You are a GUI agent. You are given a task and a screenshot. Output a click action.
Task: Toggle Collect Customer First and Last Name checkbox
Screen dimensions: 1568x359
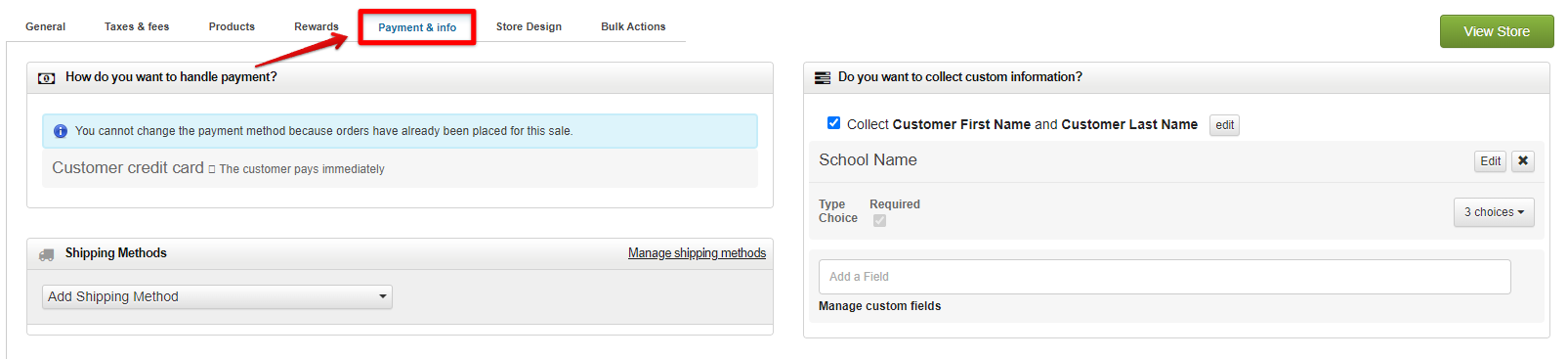pyautogui.click(x=833, y=123)
